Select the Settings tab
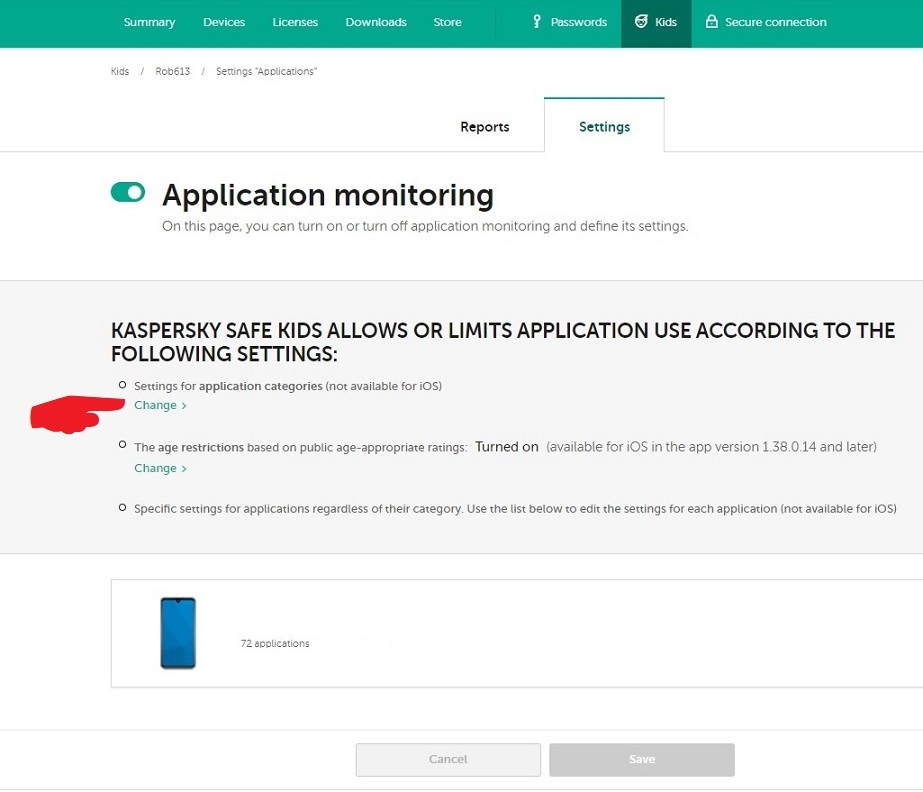Screen dimensions: 923x792 (x=604, y=127)
